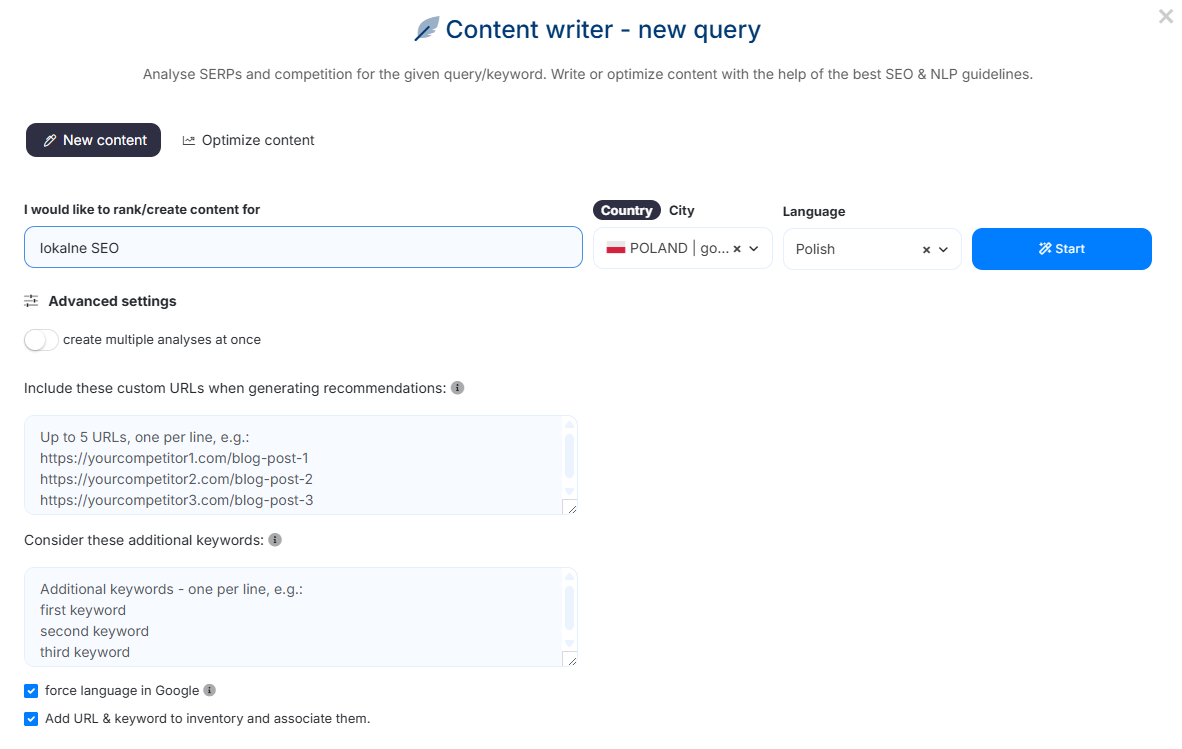Click the custom URLs textarea scrollbar
The height and width of the screenshot is (749, 1182).
570,456
